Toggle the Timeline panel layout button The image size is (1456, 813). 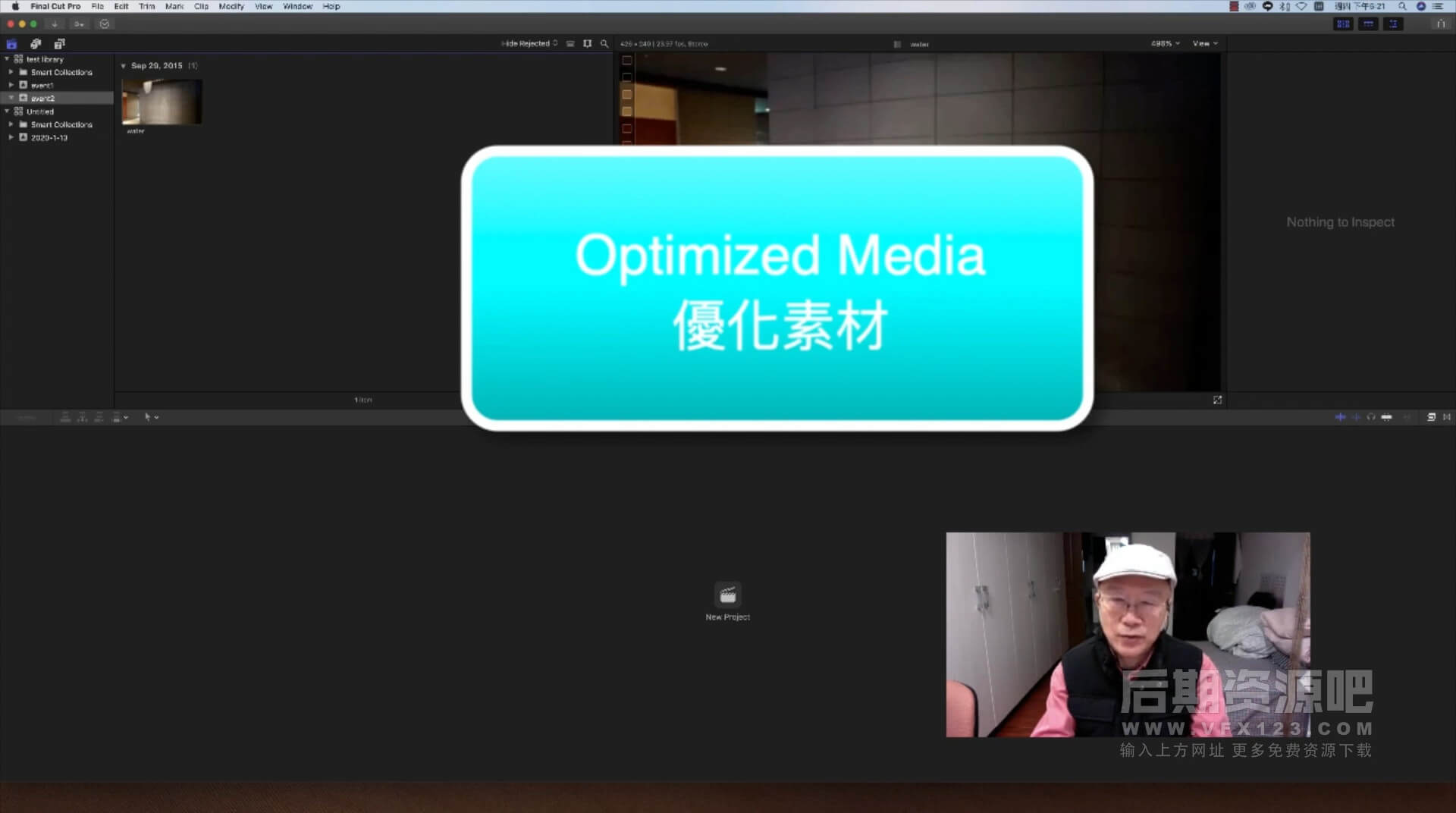pyautogui.click(x=1368, y=24)
